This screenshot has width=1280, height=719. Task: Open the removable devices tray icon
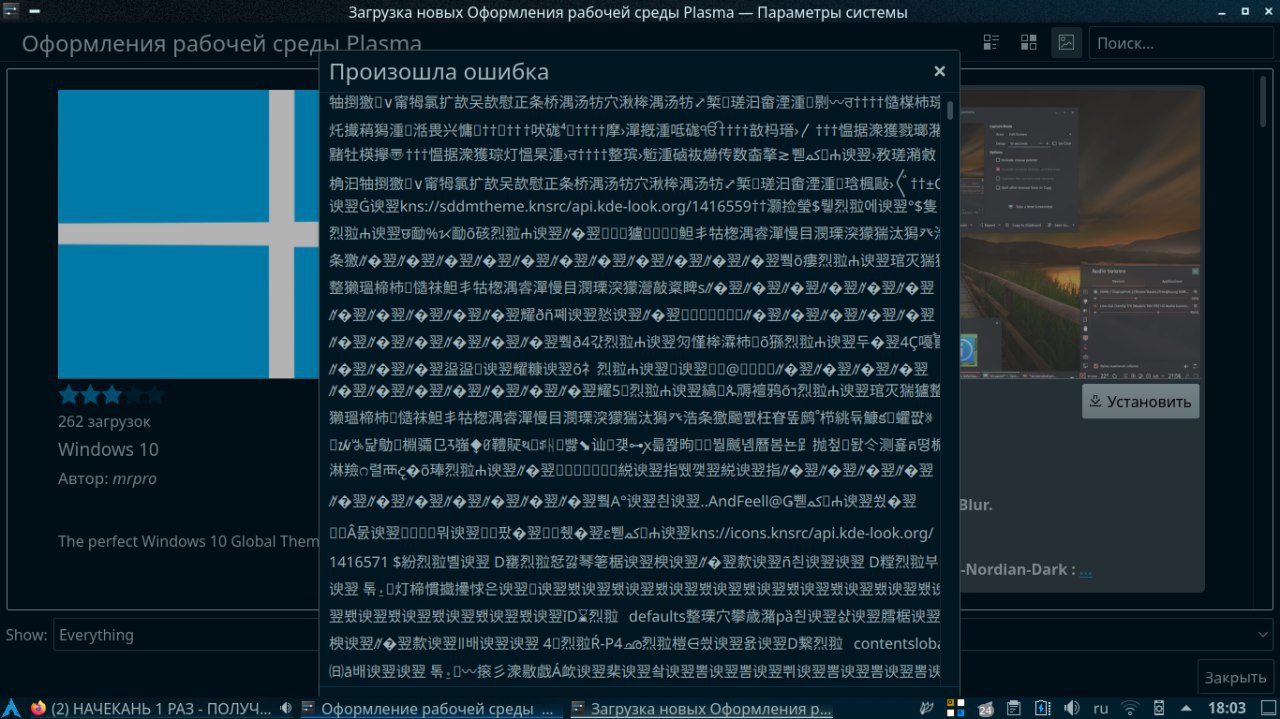[1160, 708]
